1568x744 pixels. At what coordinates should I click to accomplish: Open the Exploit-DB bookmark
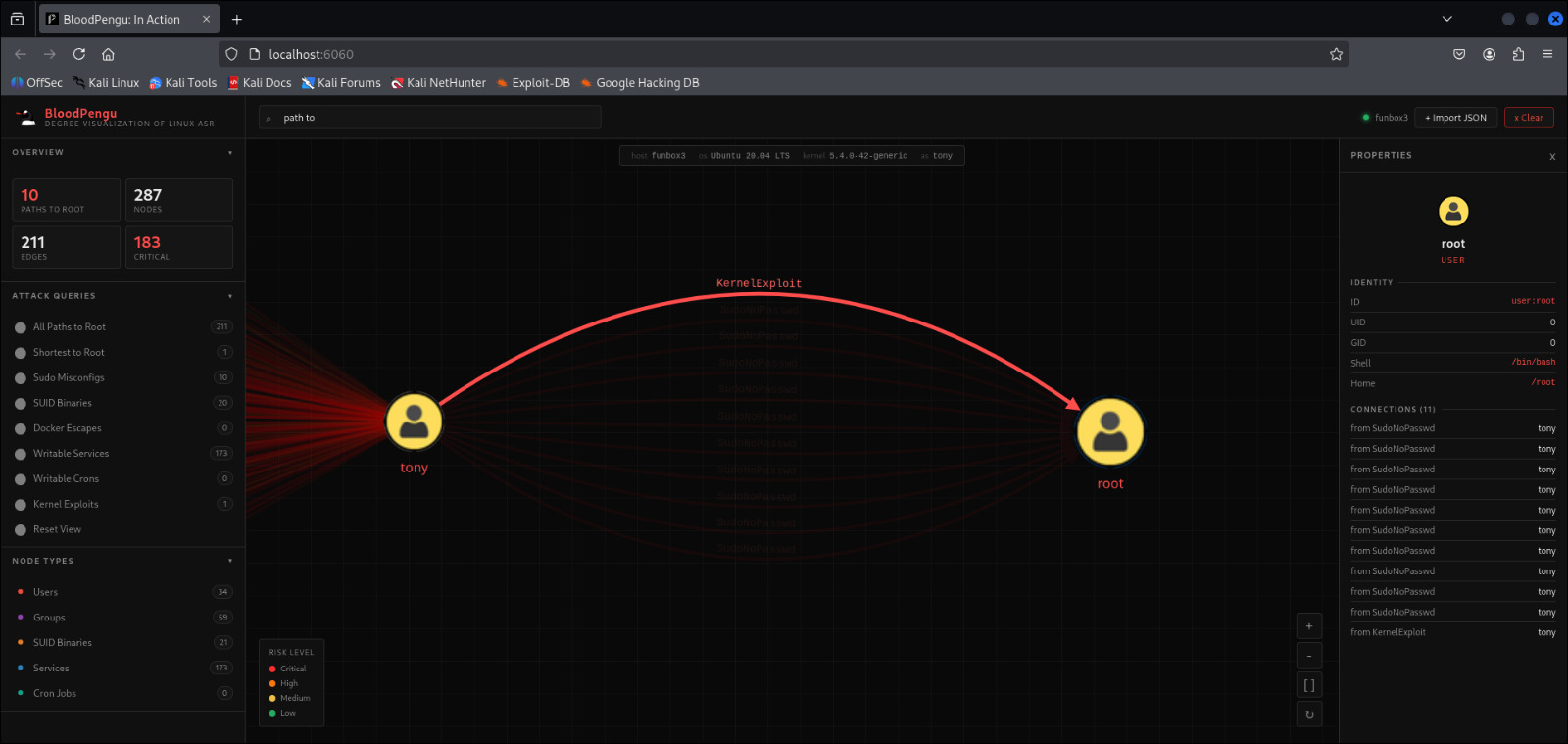(x=533, y=83)
